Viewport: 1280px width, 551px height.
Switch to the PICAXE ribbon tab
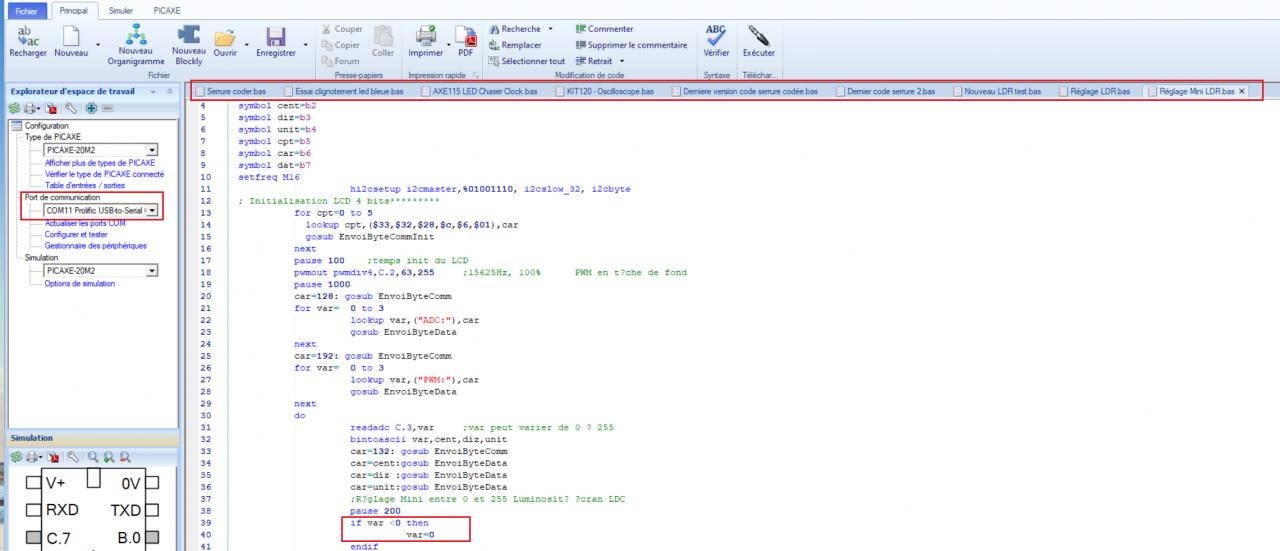click(x=167, y=10)
